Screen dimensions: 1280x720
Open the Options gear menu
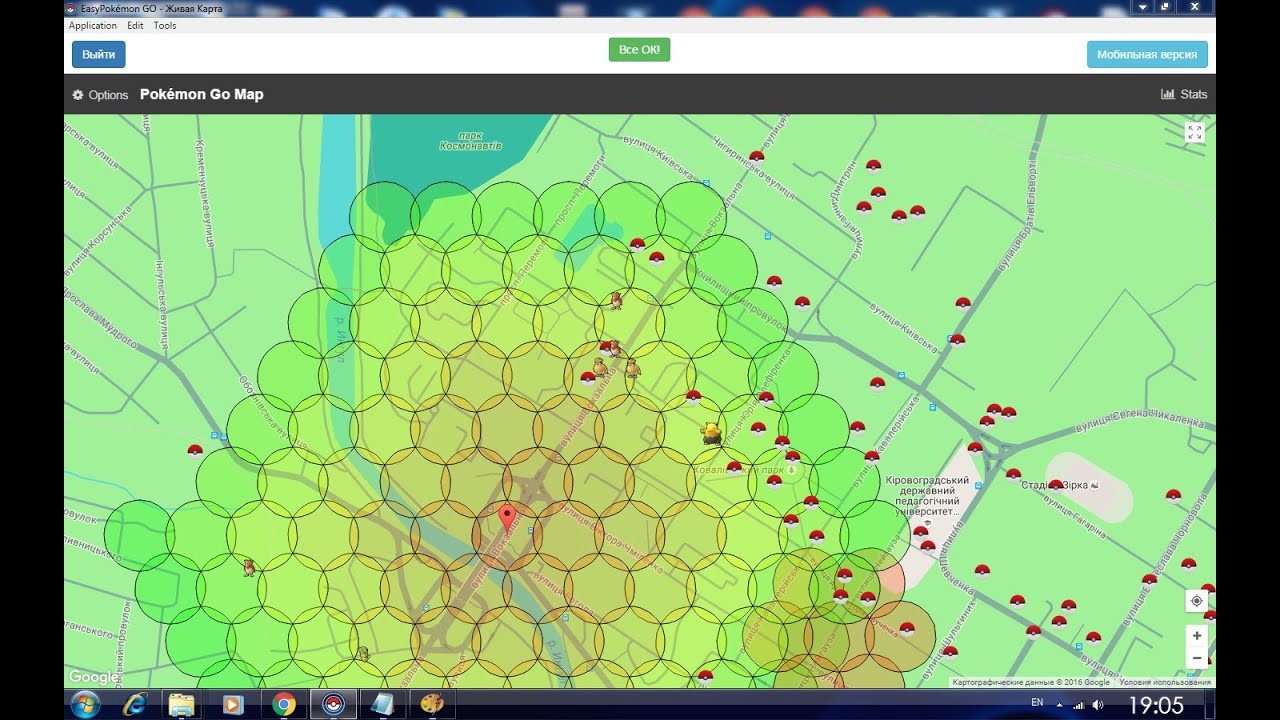click(x=100, y=95)
